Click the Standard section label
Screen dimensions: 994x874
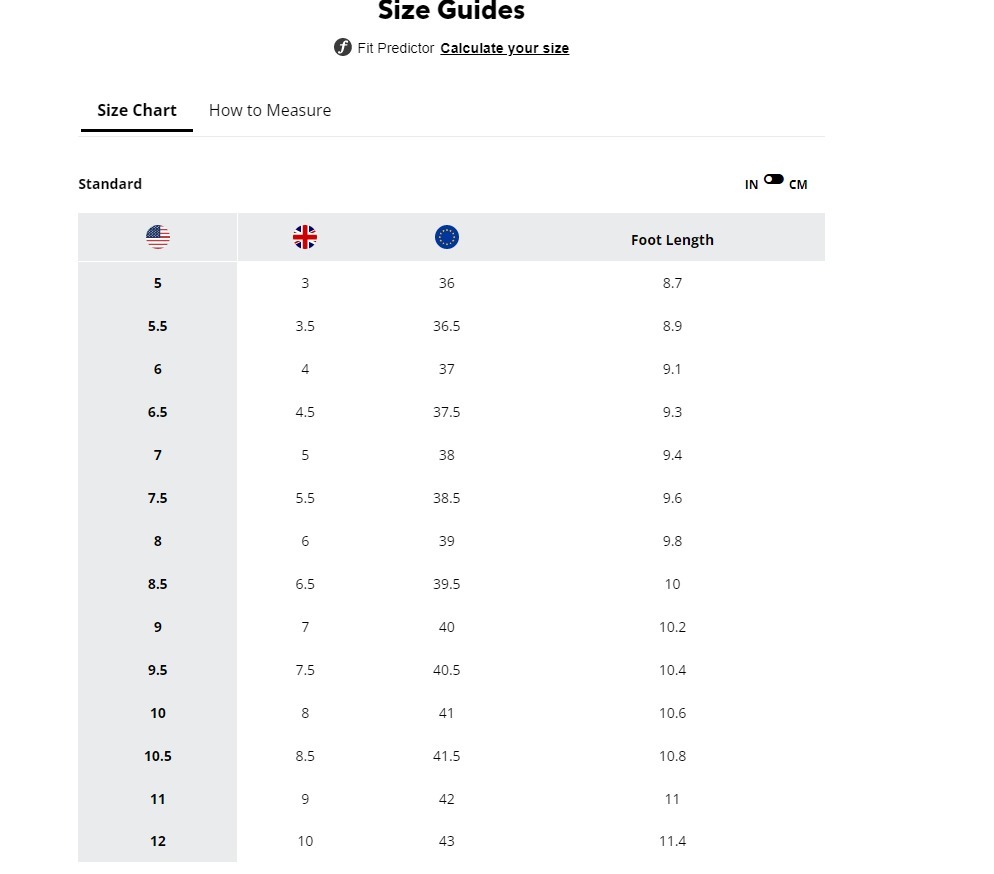[x=110, y=184]
